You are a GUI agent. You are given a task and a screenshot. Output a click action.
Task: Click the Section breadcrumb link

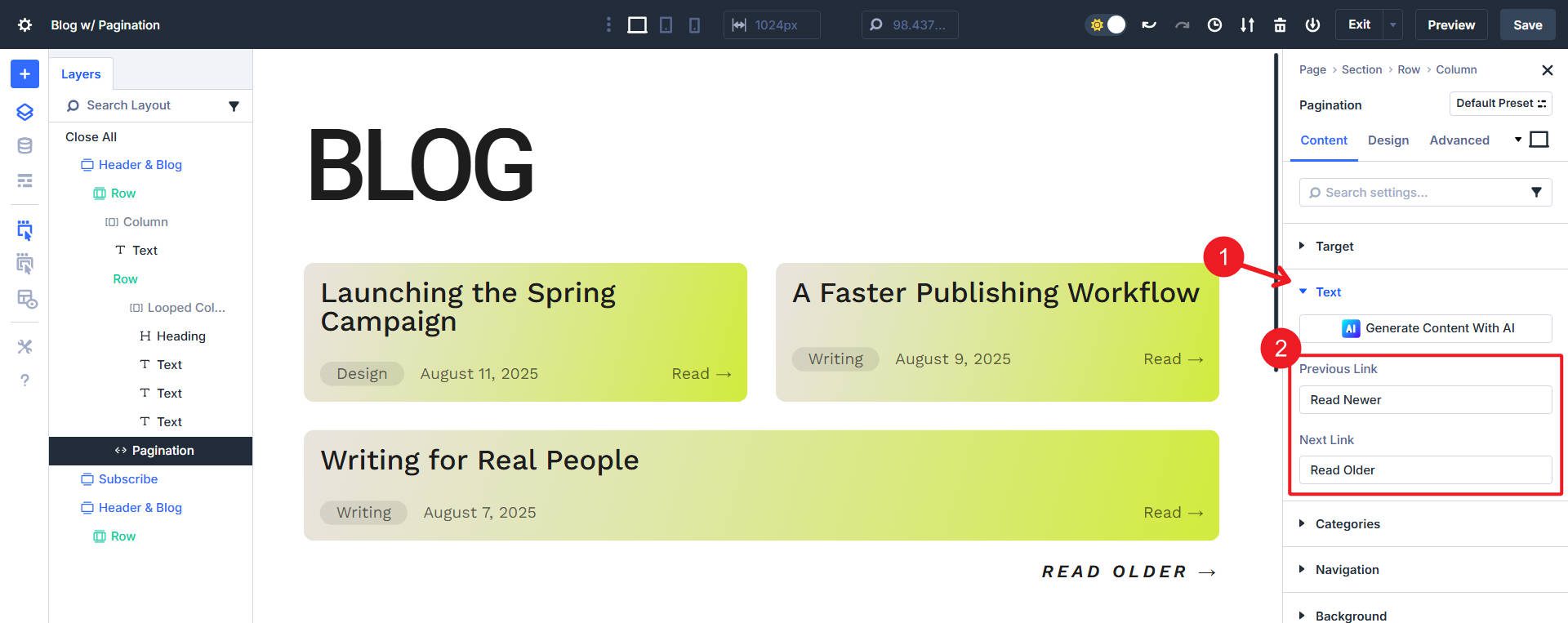click(1361, 69)
